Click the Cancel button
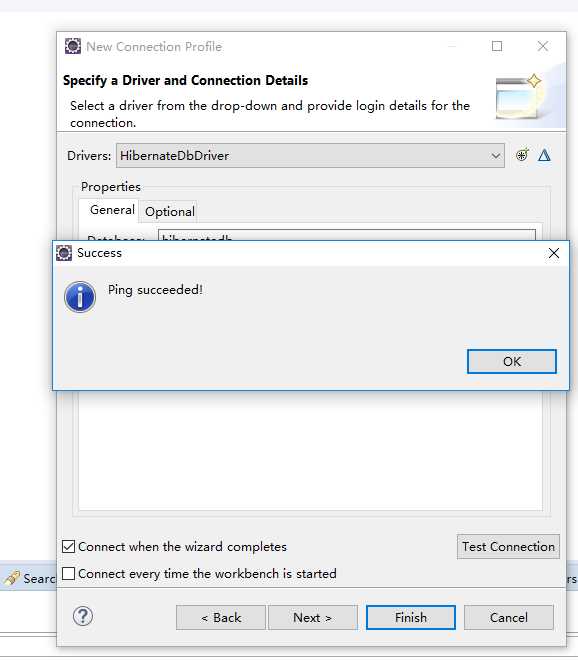This screenshot has width=578, height=661. pyautogui.click(x=508, y=618)
